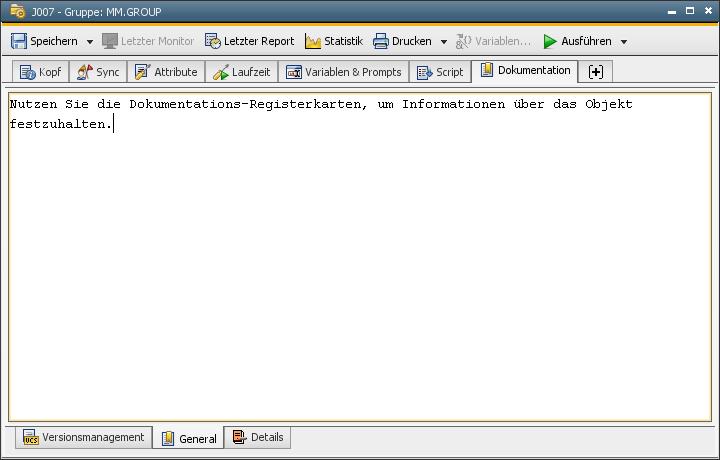Select the Laufzeit tab
The image size is (720, 460).
point(241,72)
